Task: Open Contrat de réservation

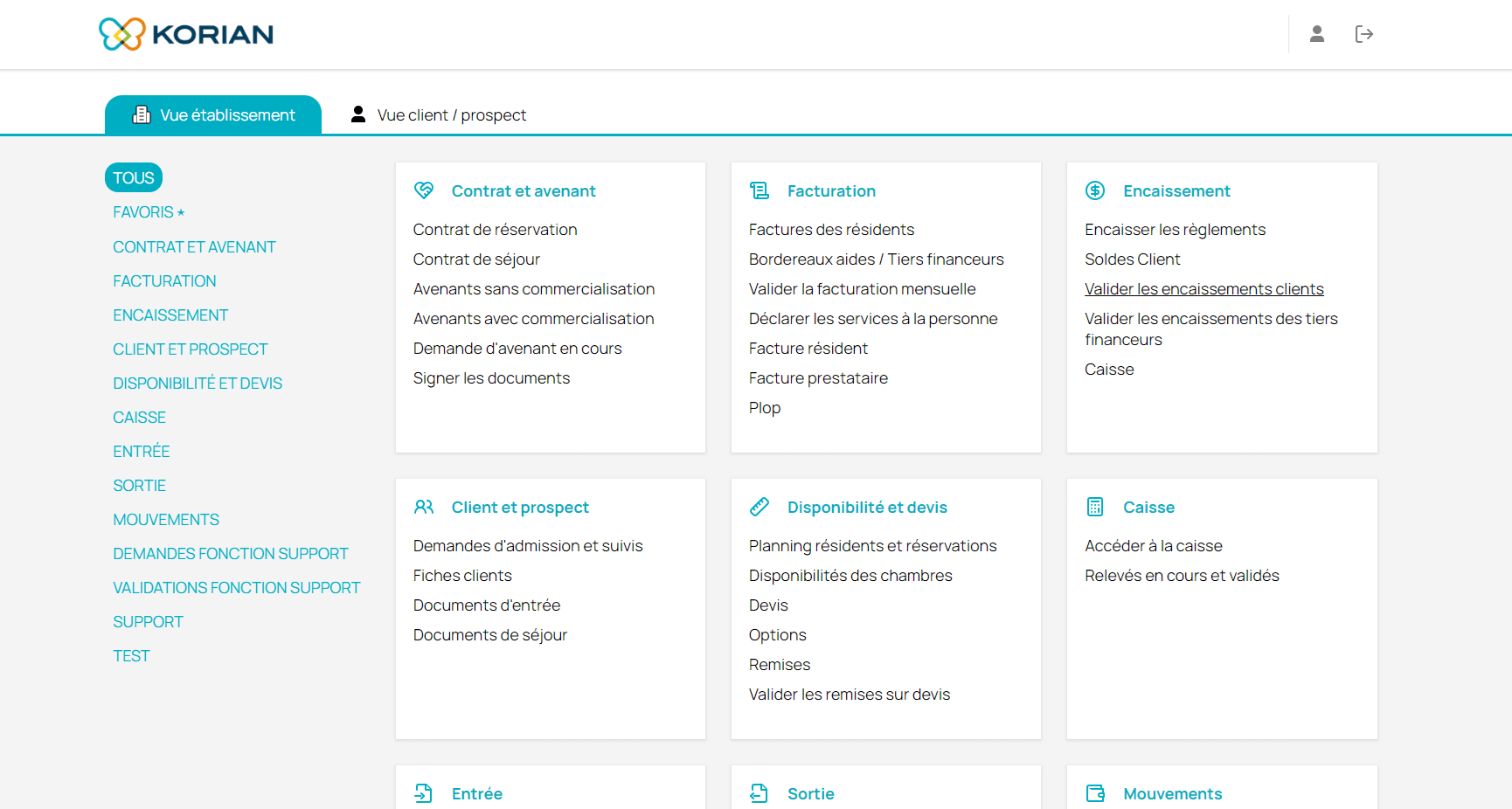Action: (495, 230)
